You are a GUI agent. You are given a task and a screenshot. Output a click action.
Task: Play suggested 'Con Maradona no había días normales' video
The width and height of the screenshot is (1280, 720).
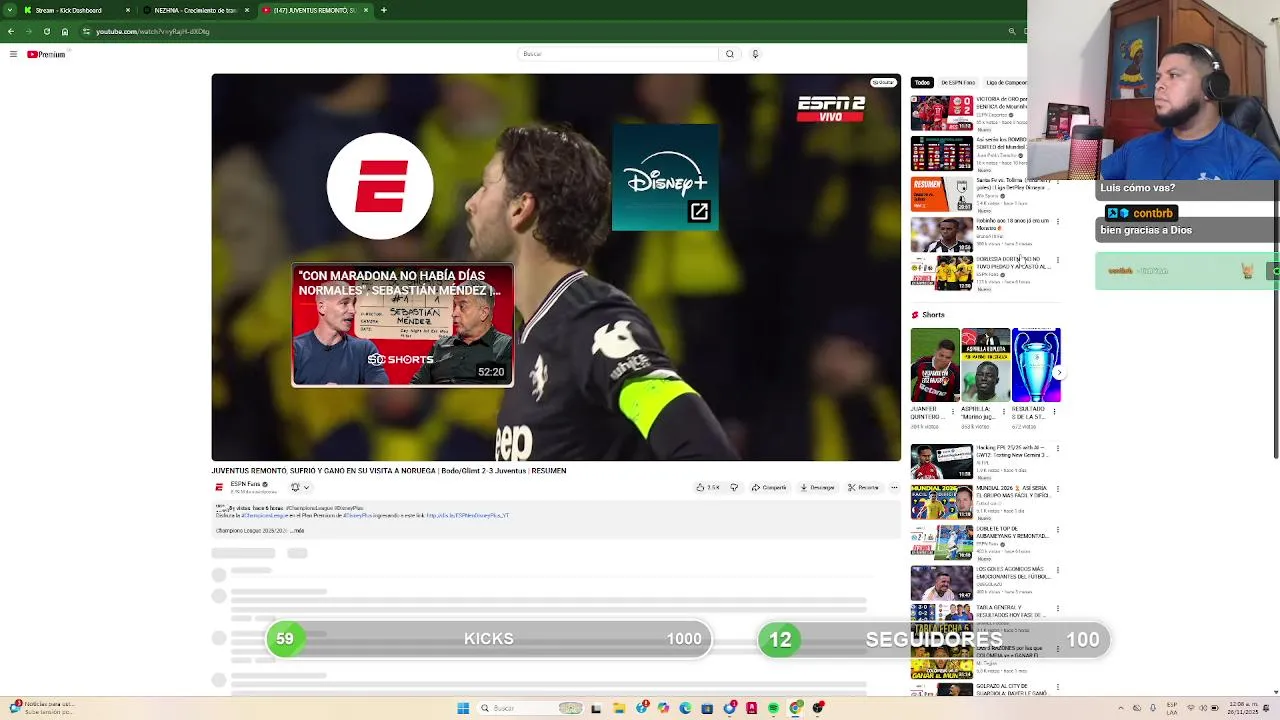coord(402,325)
